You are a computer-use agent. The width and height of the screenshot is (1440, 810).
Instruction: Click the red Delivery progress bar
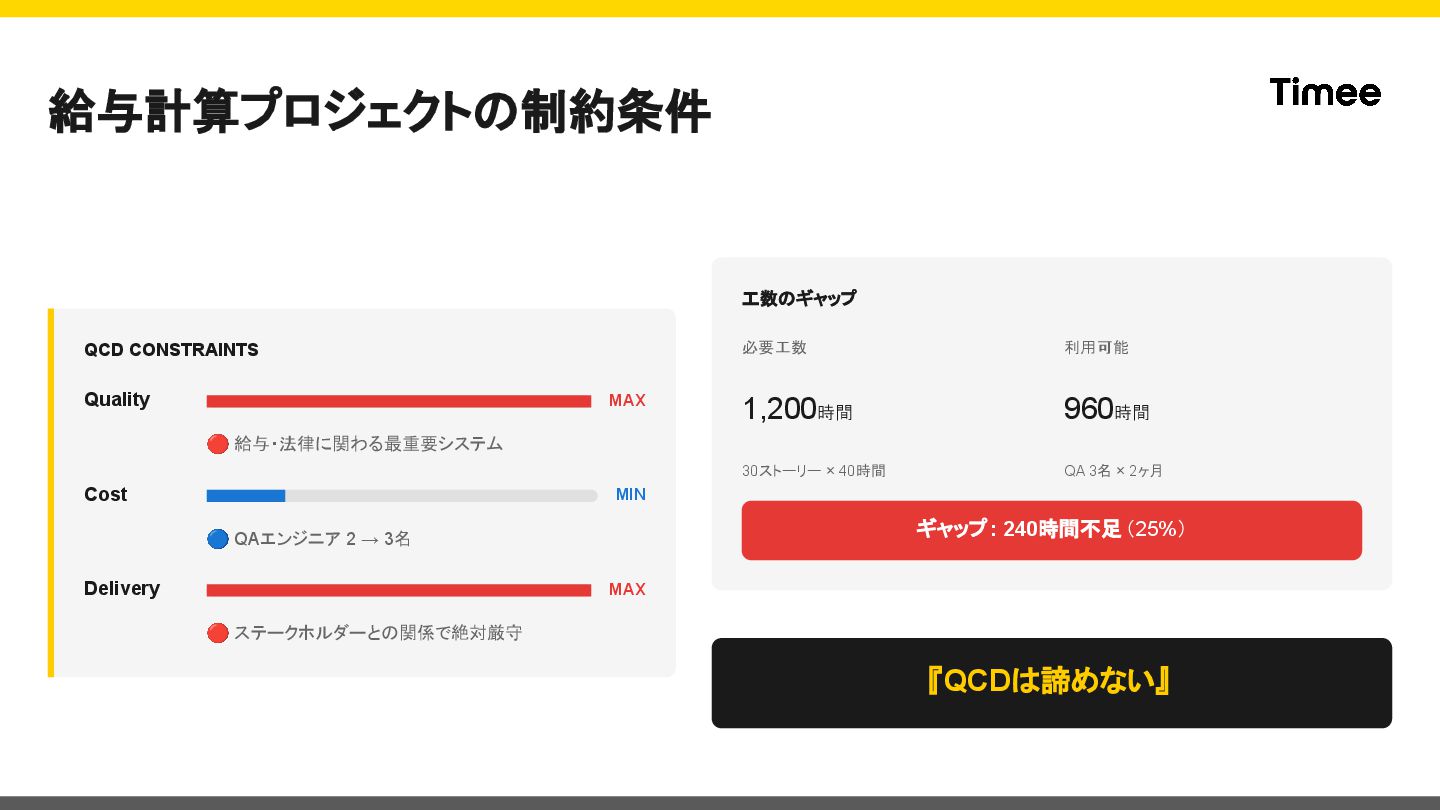click(399, 590)
